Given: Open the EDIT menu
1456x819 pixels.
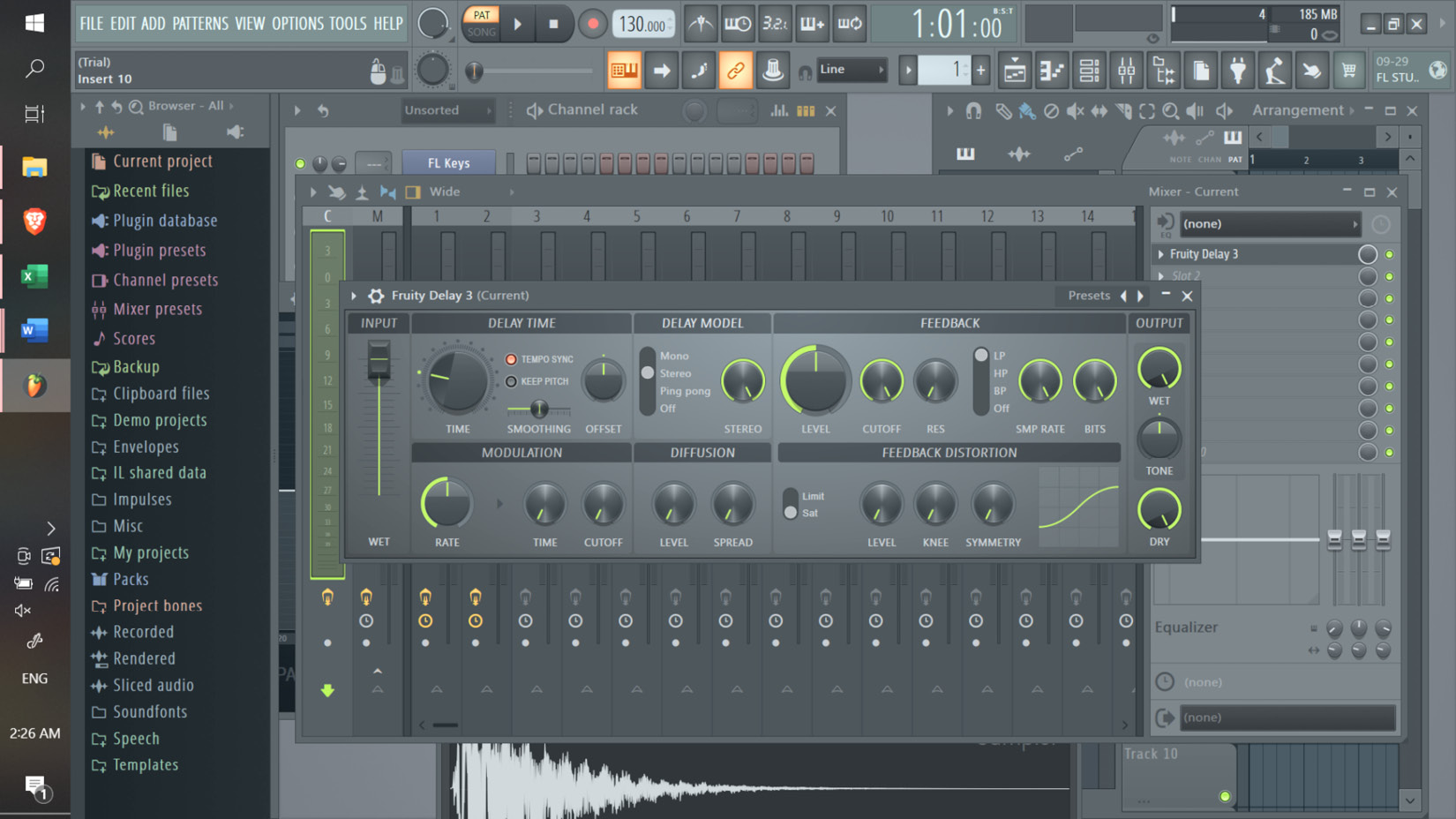Looking at the screenshot, I should coord(123,24).
